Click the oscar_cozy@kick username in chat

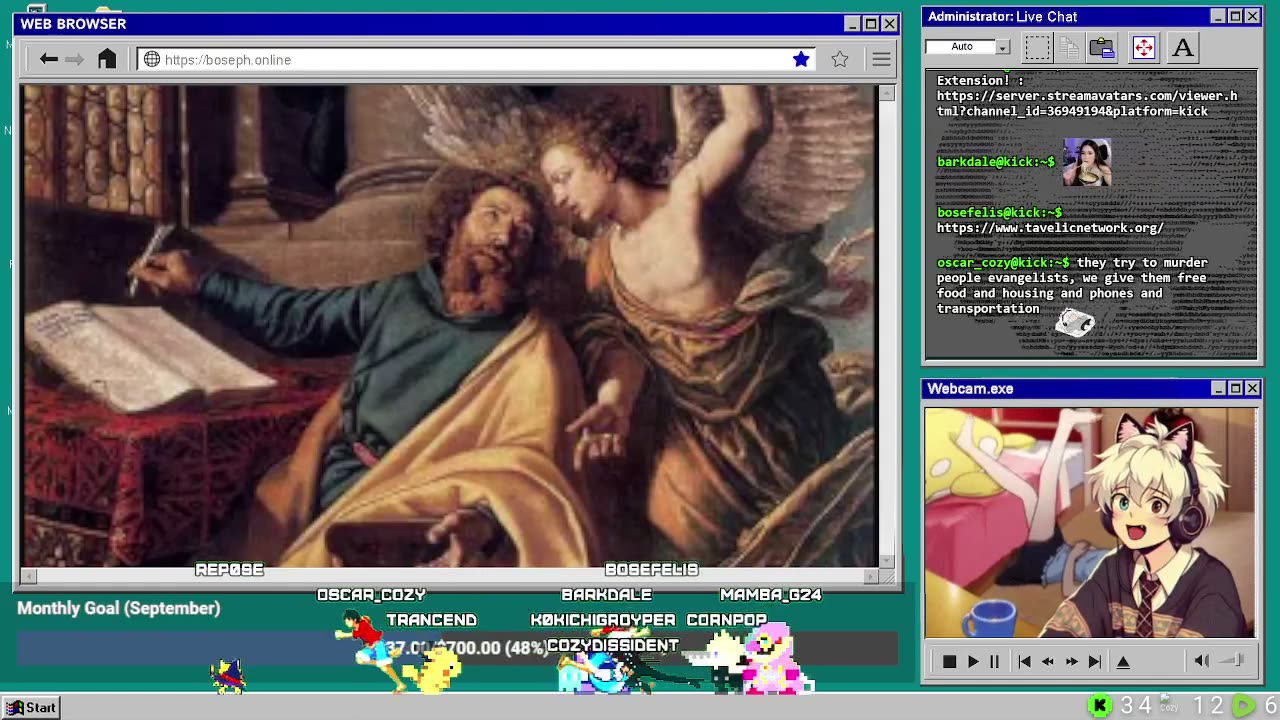[1003, 263]
